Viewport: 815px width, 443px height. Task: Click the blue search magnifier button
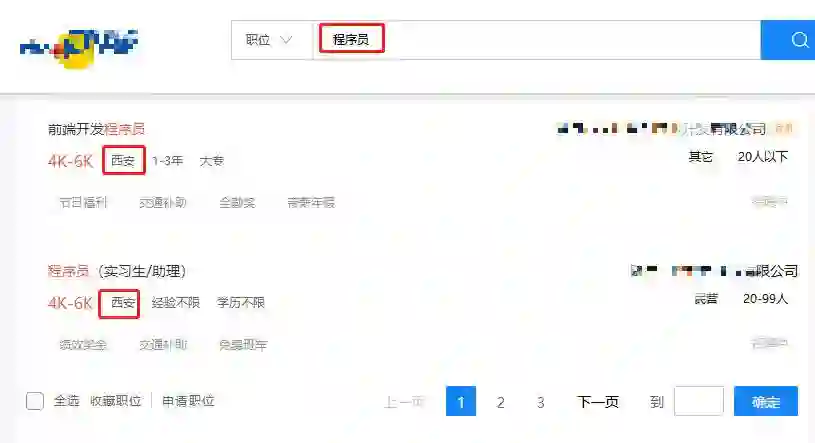tap(788, 40)
